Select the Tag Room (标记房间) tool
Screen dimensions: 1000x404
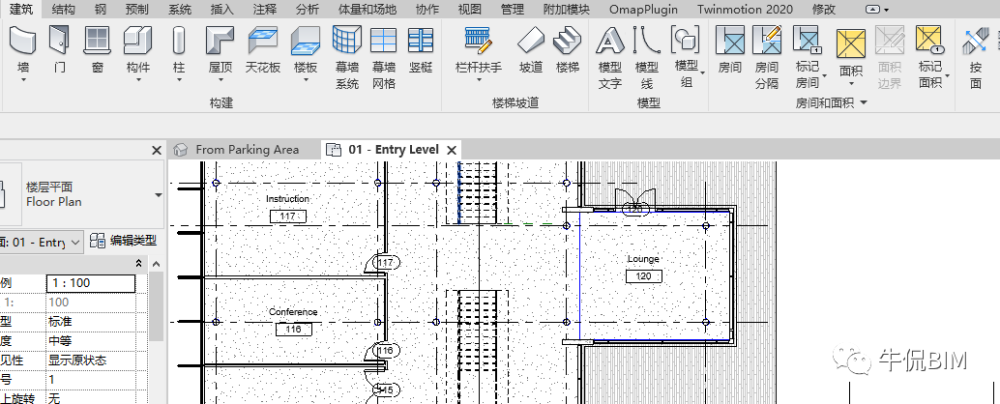(x=807, y=57)
